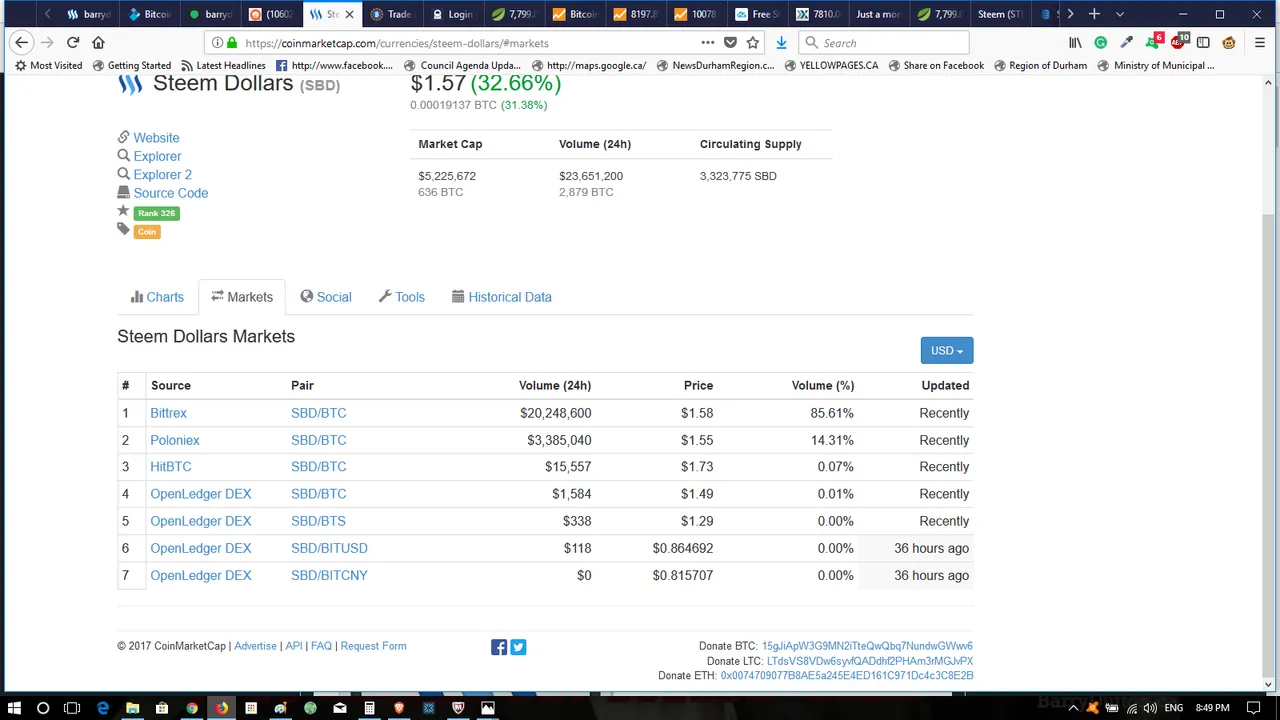Open the Social tab
This screenshot has width=1280, height=720.
click(326, 297)
